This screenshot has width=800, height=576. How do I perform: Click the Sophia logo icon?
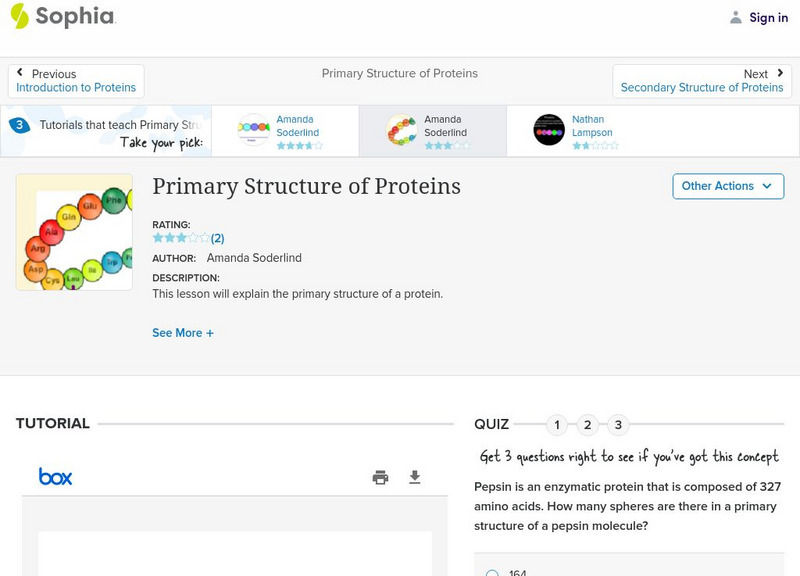pos(20,16)
